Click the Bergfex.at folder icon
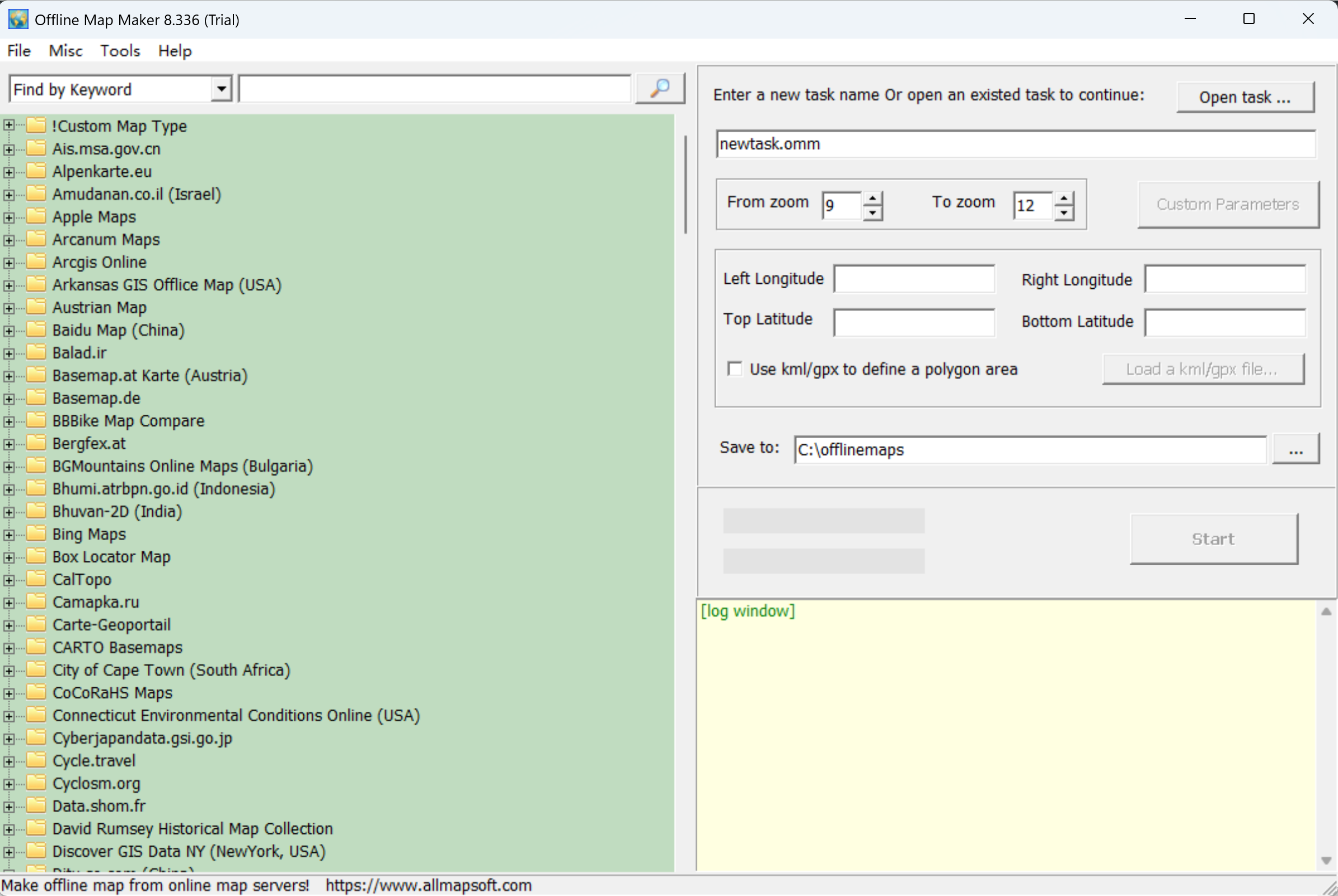Viewport: 1338px width, 896px height. click(36, 443)
